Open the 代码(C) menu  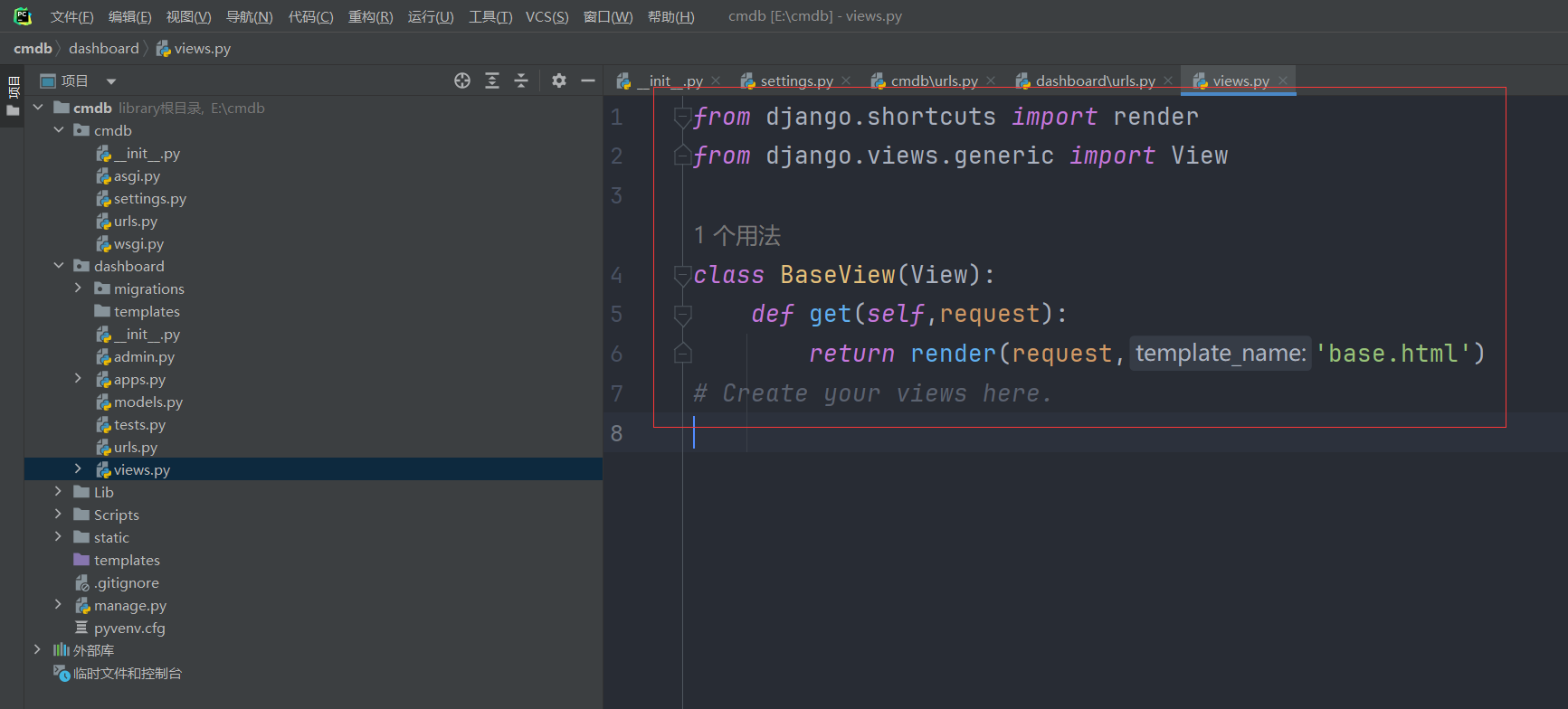point(310,16)
